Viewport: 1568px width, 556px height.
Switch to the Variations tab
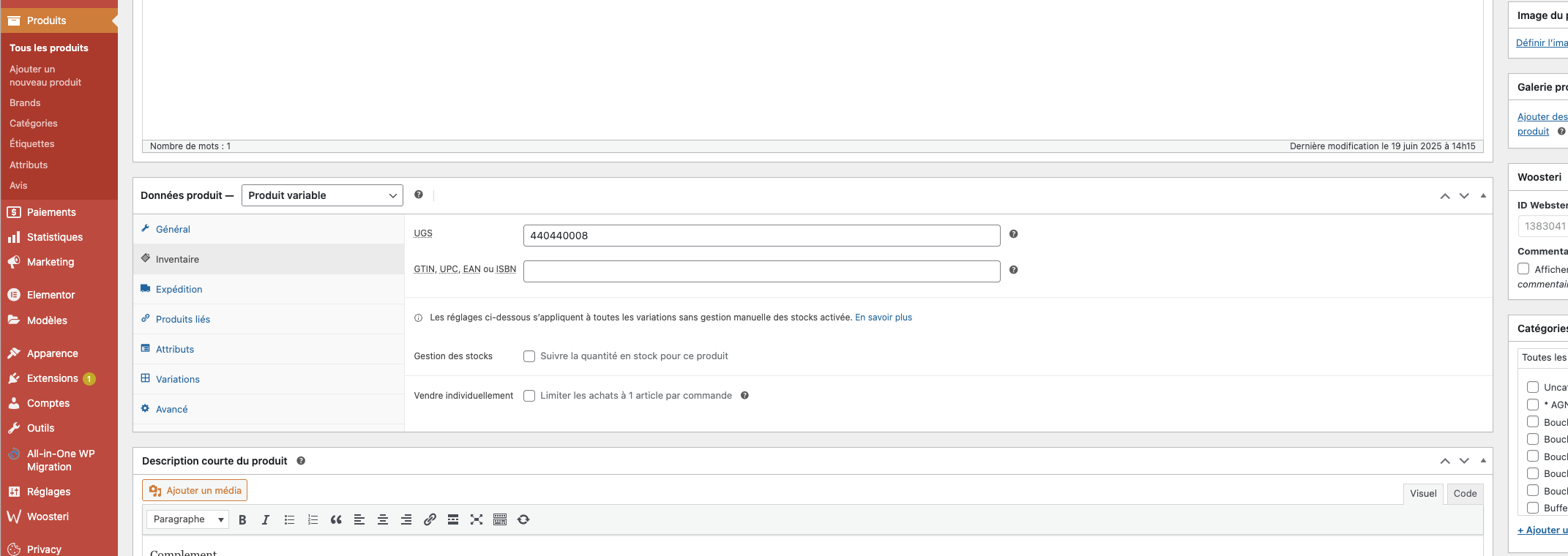177,379
